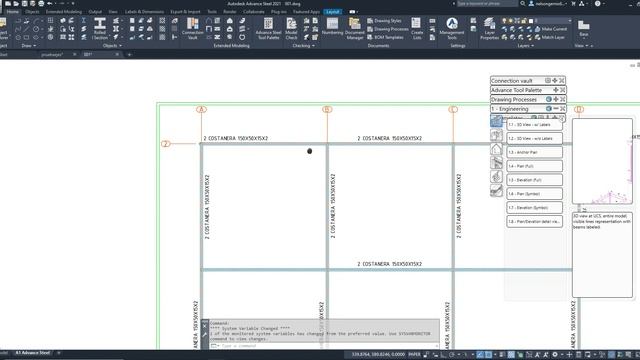Expand the Draw panel dropdown
Image resolution: width=640 pixels, height=360 pixels.
tap(29, 46)
